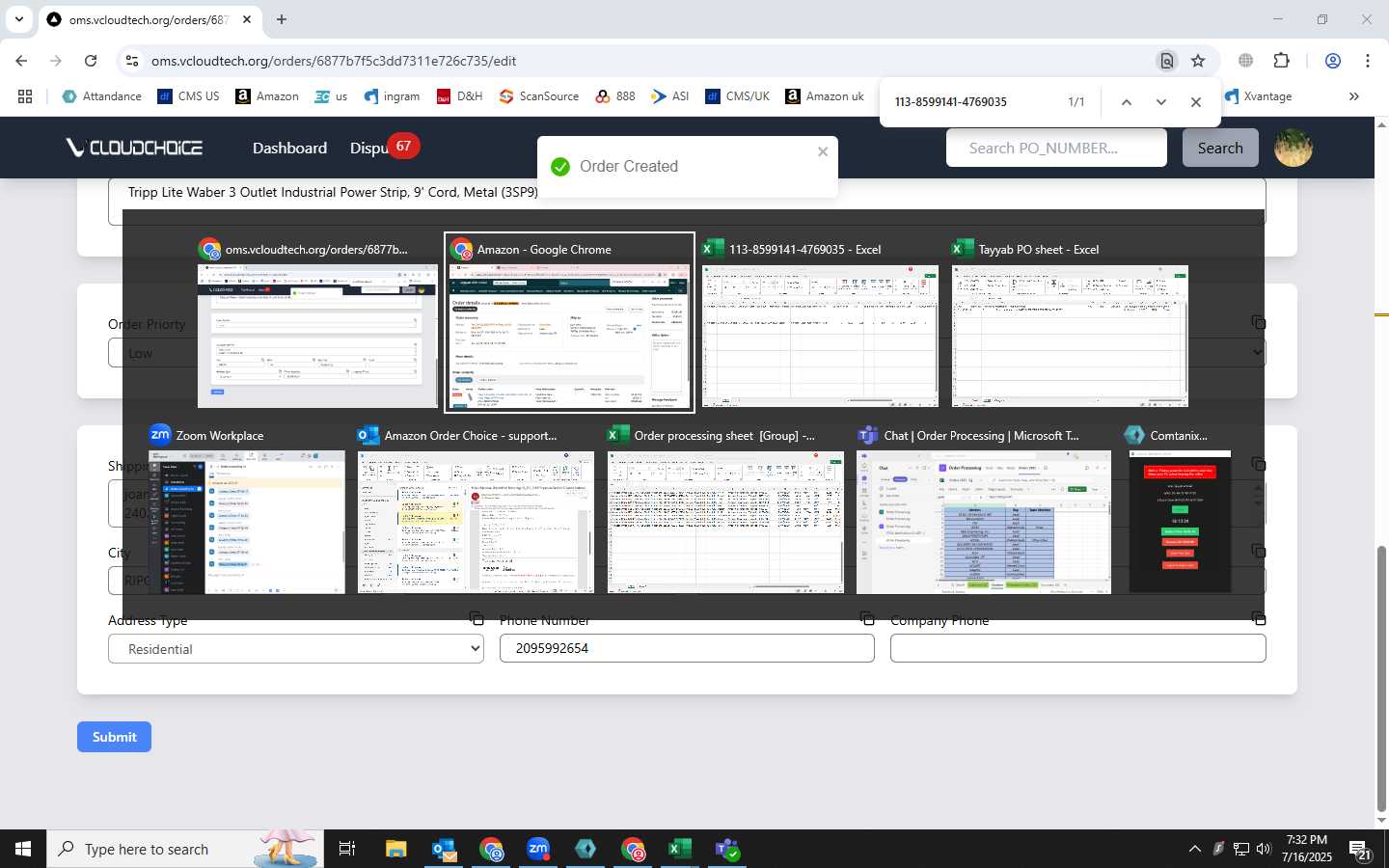Open the Chrome extensions puzzle icon
This screenshot has height=868, width=1389.
click(1281, 61)
